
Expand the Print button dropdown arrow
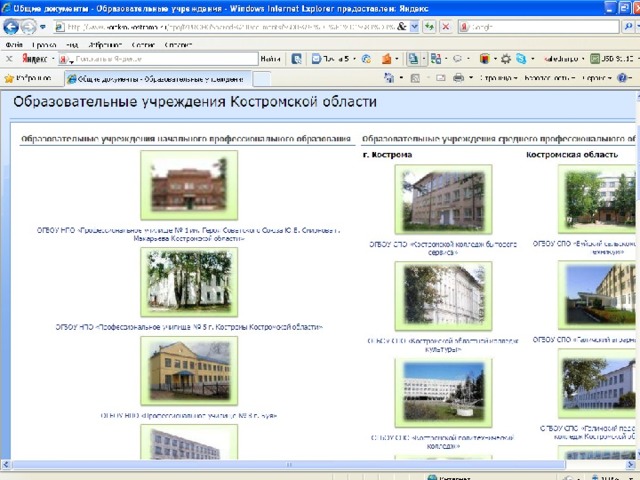click(471, 78)
